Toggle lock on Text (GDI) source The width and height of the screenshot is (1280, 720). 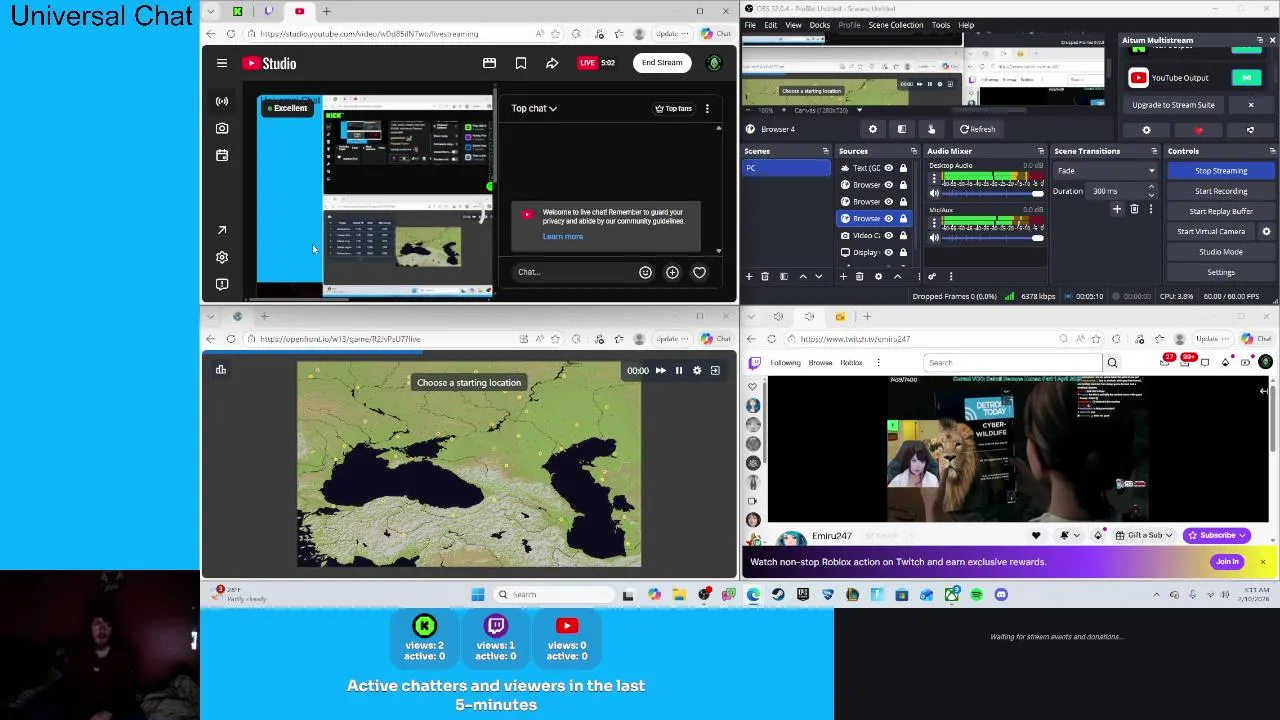pyautogui.click(x=903, y=168)
